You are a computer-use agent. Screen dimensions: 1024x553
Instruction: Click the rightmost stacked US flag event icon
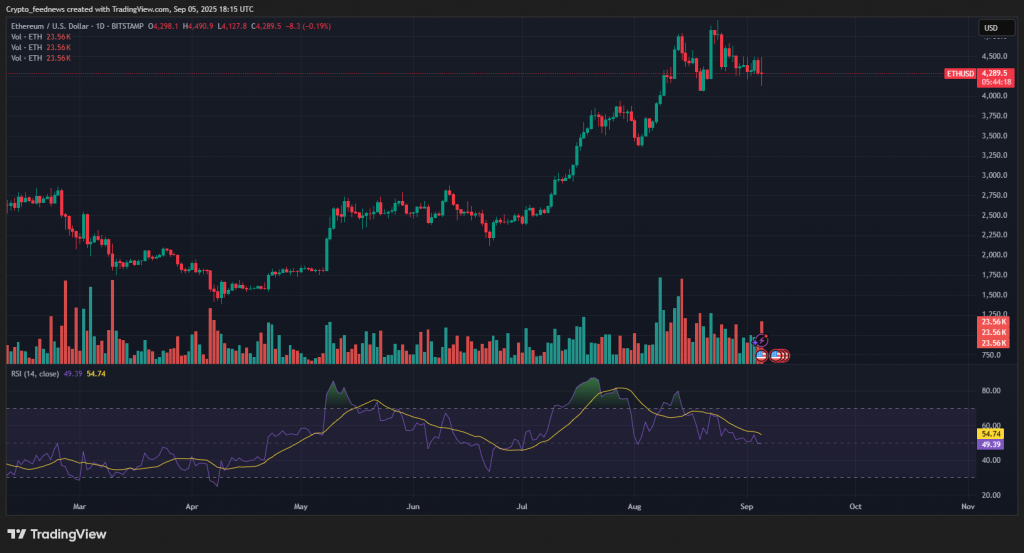pos(785,355)
